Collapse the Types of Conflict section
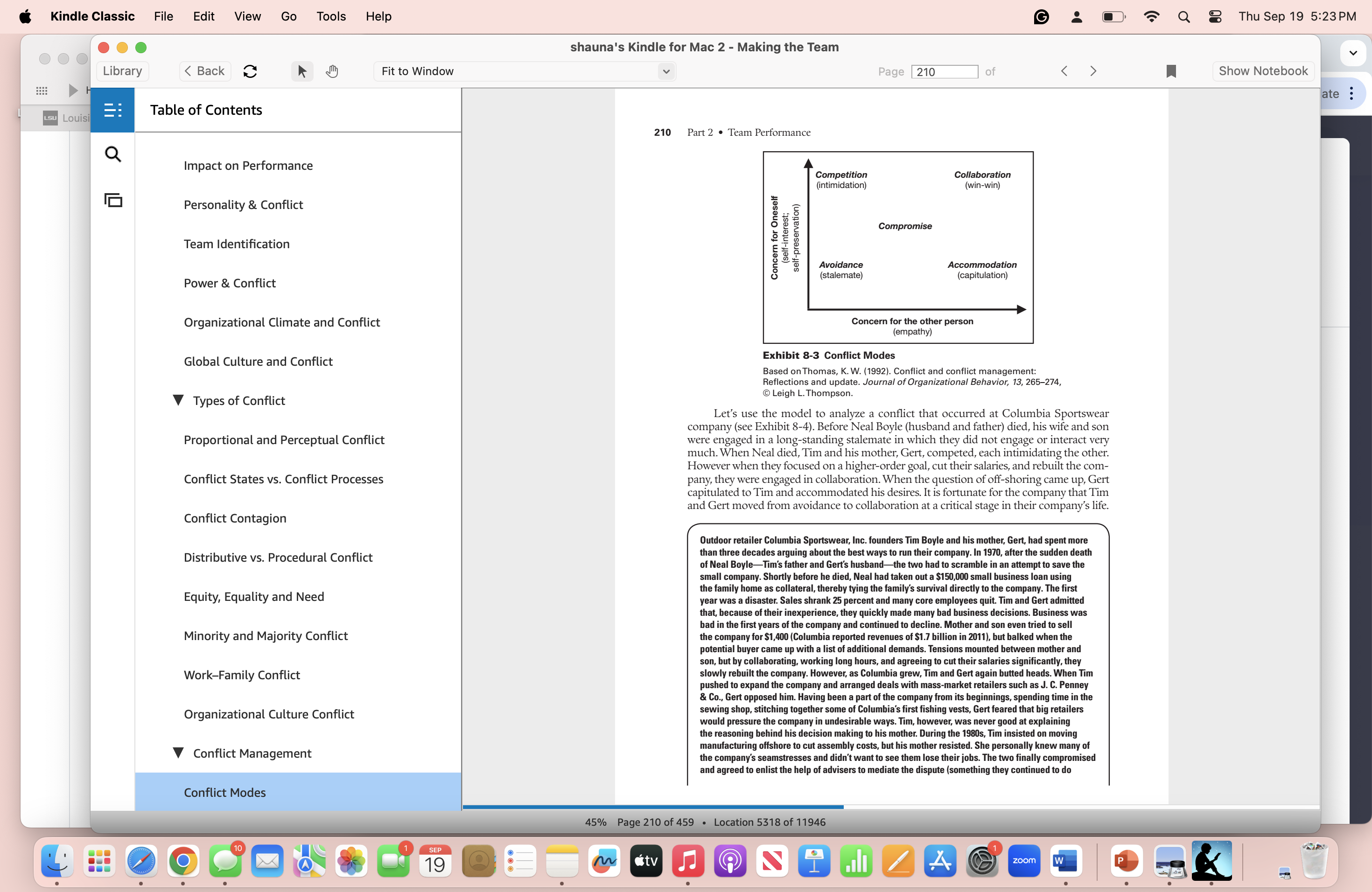 click(x=178, y=400)
